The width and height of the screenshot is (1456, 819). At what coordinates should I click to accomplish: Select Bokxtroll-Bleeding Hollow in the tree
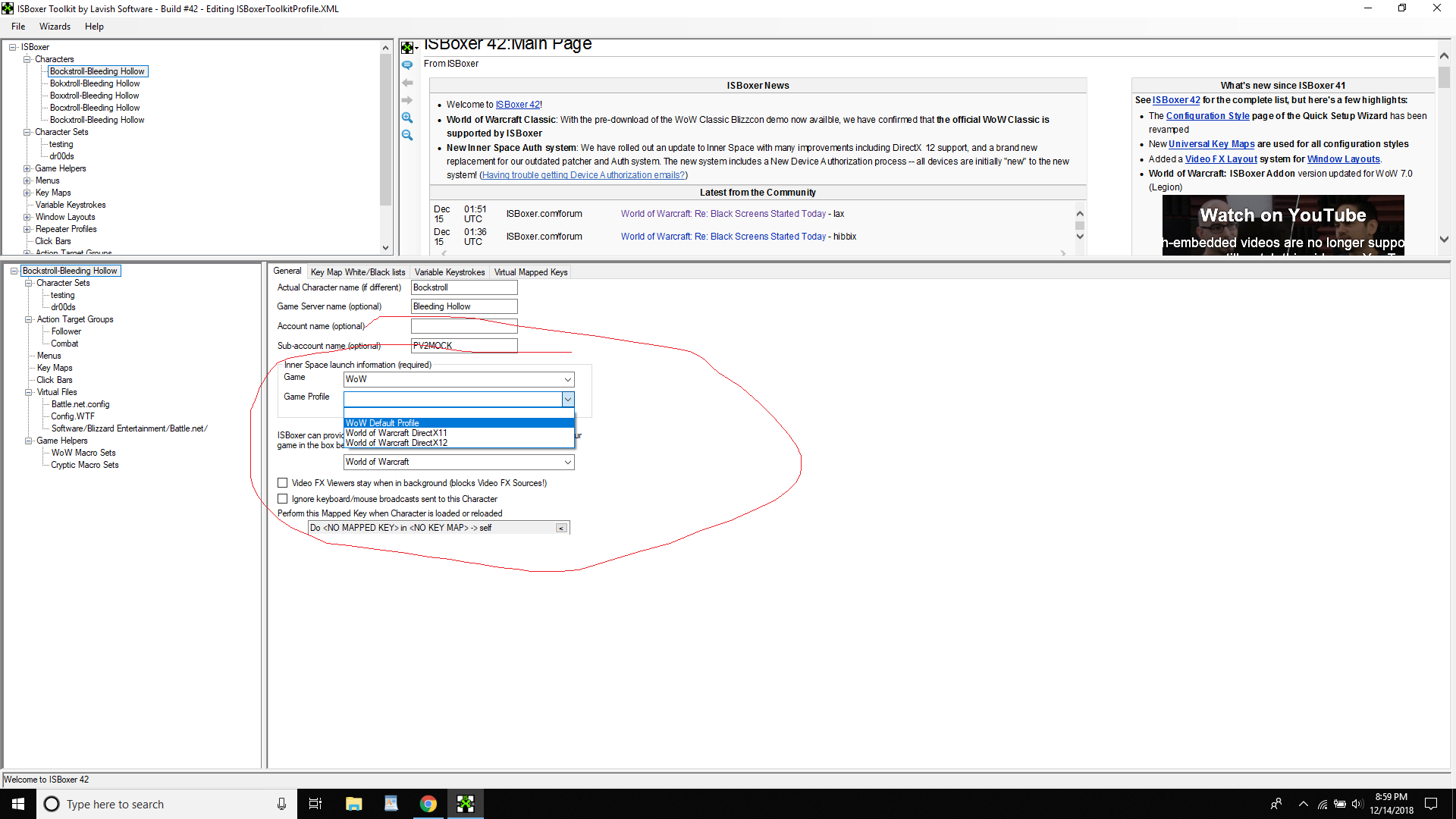(95, 83)
